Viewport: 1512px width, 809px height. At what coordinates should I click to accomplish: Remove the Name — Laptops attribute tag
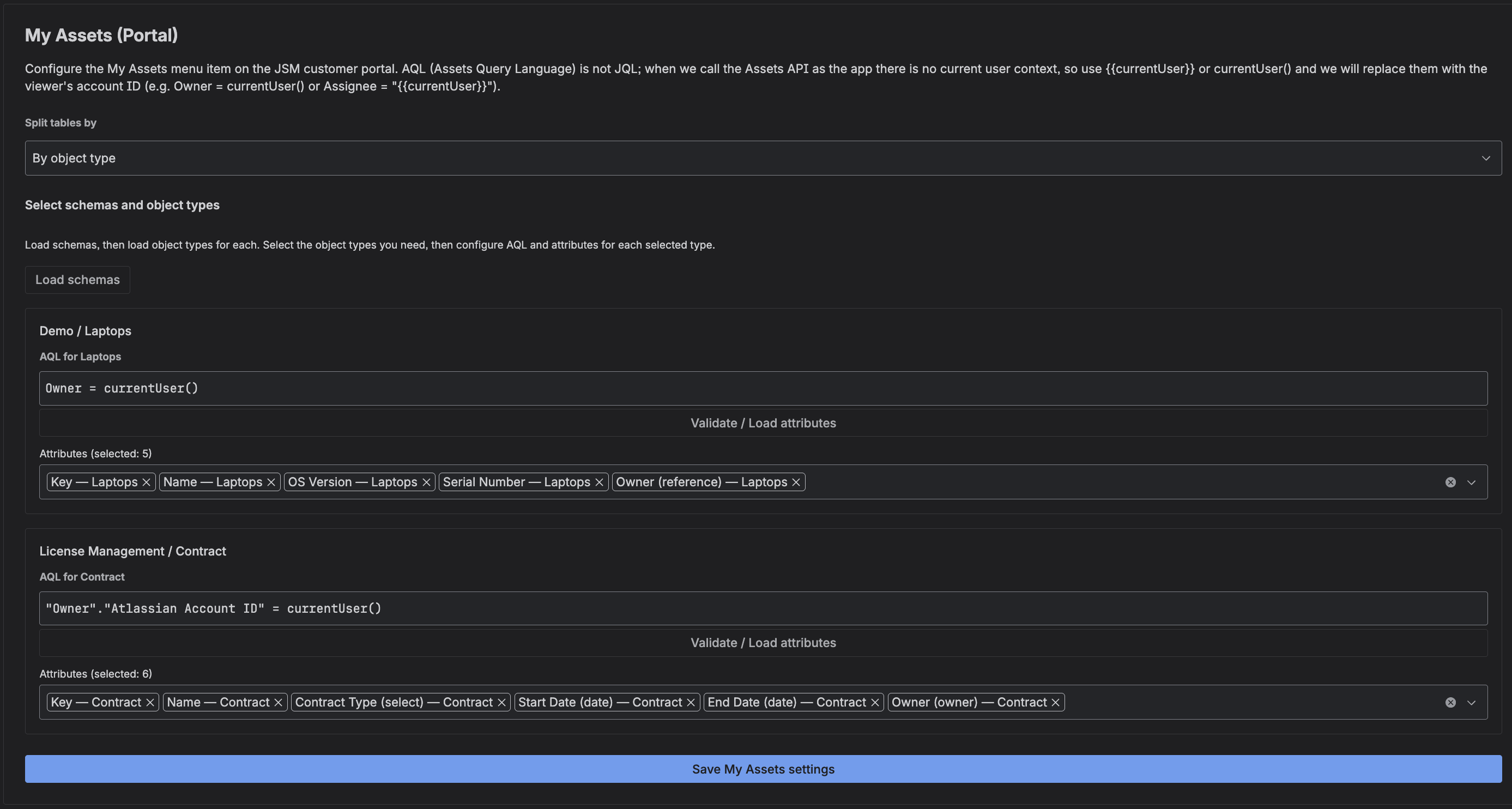coord(271,482)
